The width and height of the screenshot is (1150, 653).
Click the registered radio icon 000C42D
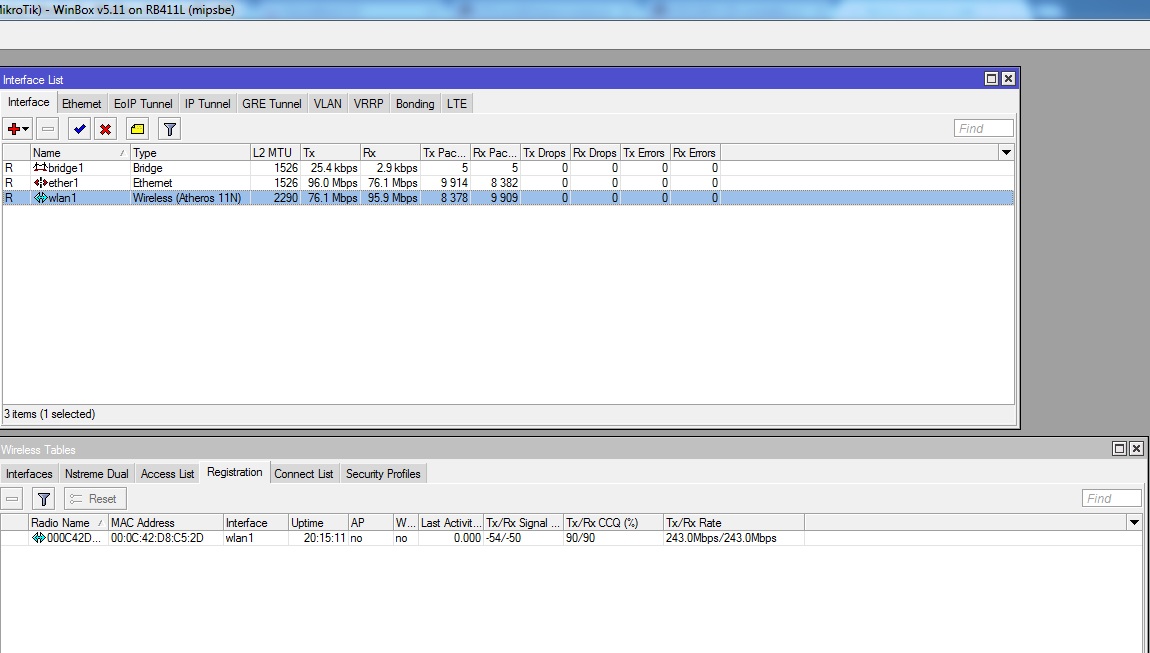39,538
